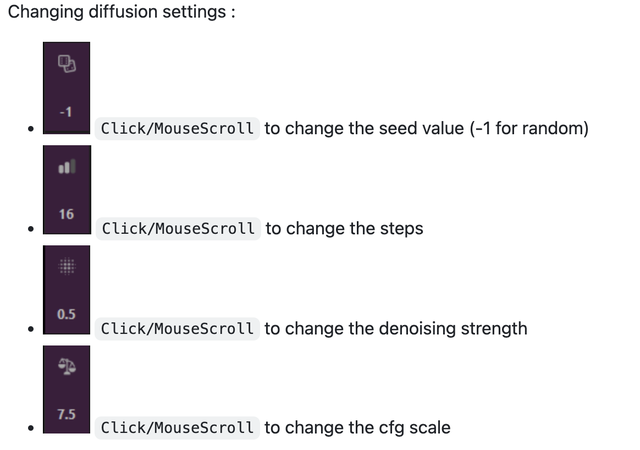The image size is (640, 450).
Task: Click the text "to change the cfg scale"
Action: click(358, 428)
